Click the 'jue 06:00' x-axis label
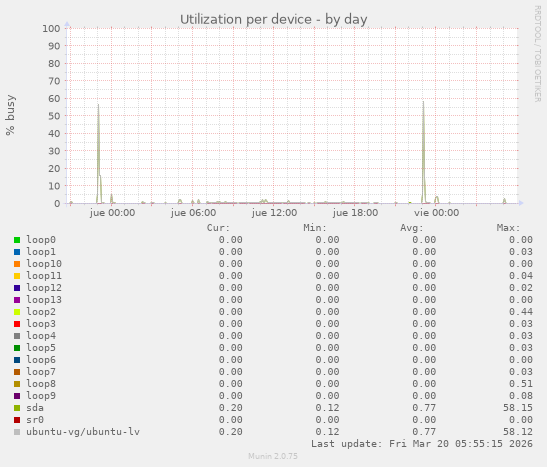Viewport: 547px width, 467px height. 193,213
